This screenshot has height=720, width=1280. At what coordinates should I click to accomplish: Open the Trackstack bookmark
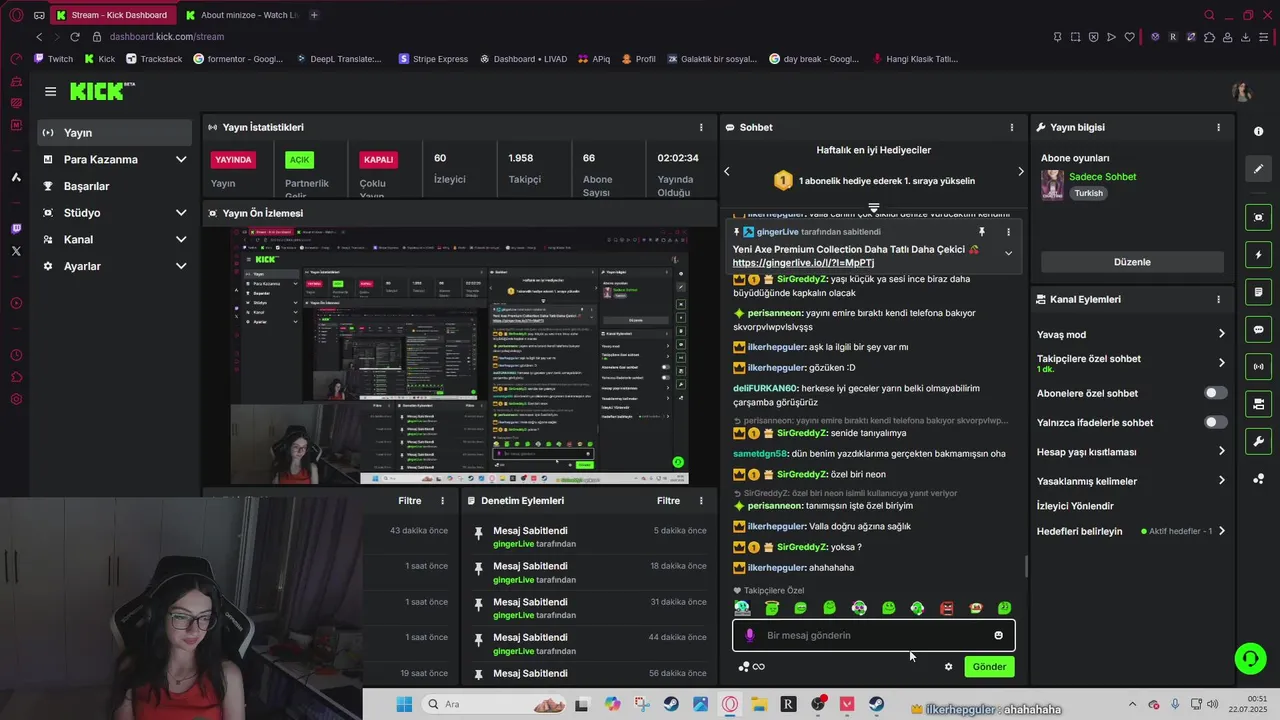[x=154, y=59]
